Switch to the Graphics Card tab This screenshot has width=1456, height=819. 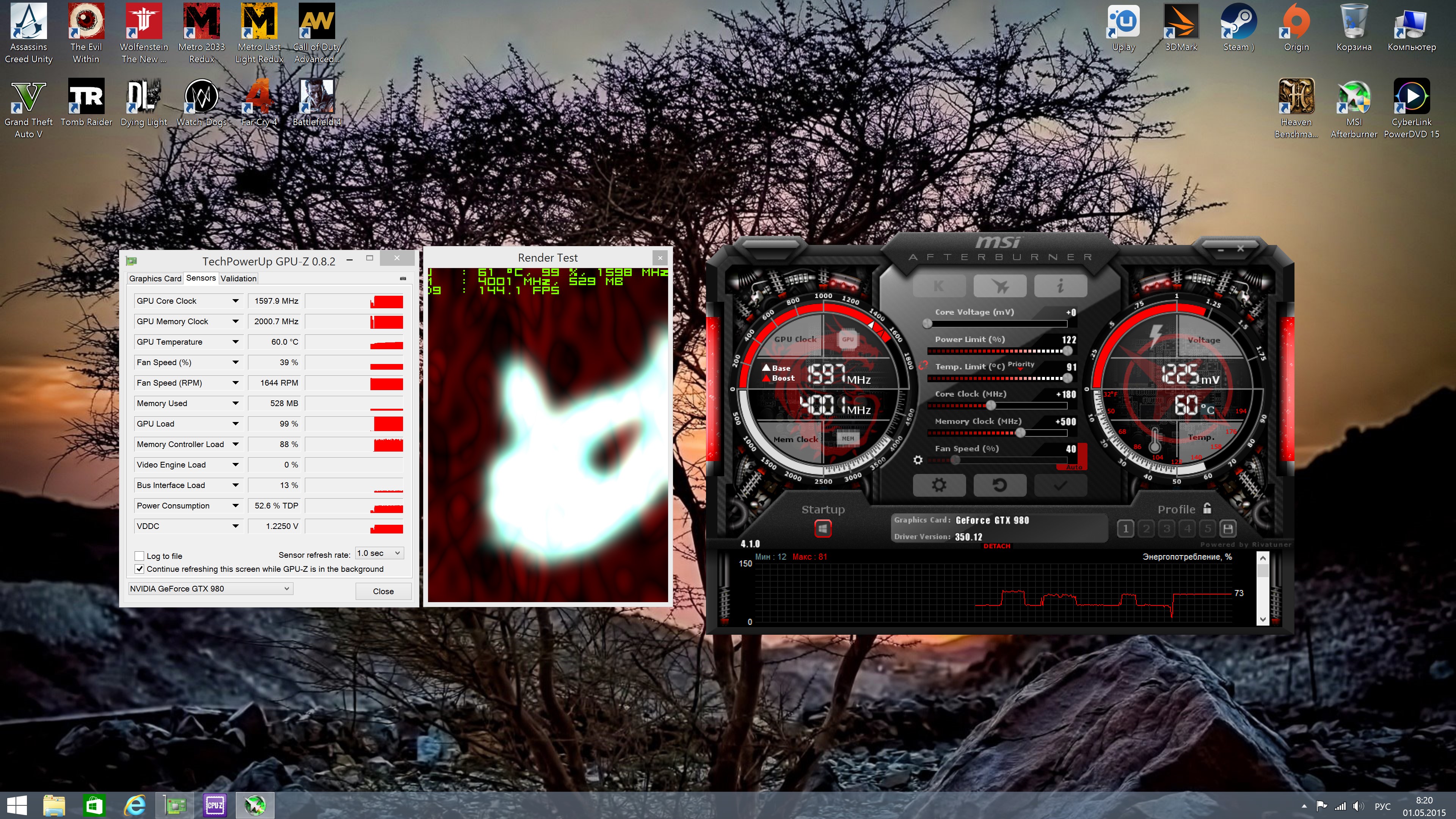click(155, 279)
